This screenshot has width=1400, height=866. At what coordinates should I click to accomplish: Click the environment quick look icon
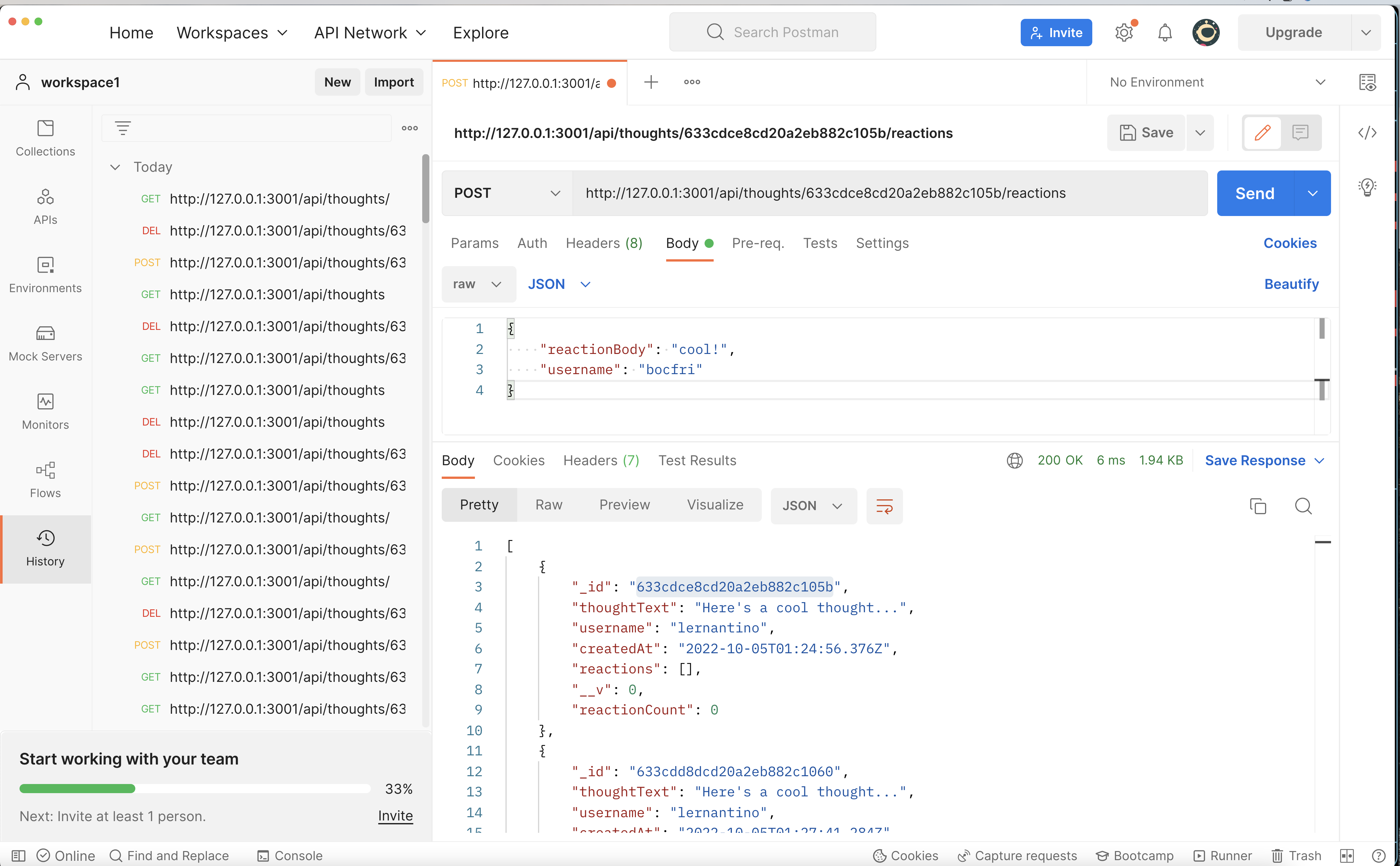1367,83
